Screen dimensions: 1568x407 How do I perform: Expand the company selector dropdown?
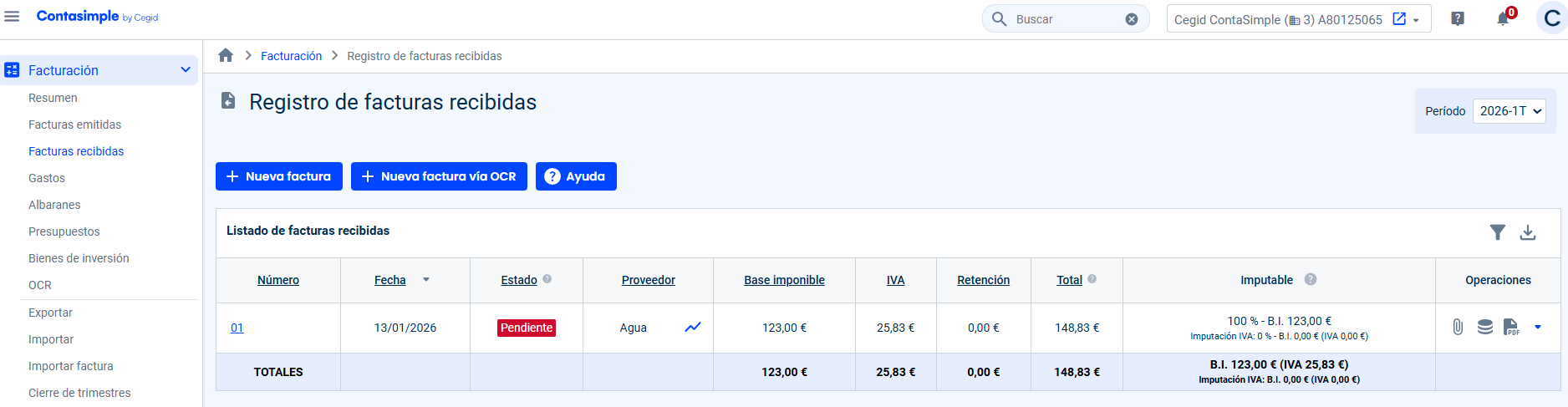(x=1416, y=20)
